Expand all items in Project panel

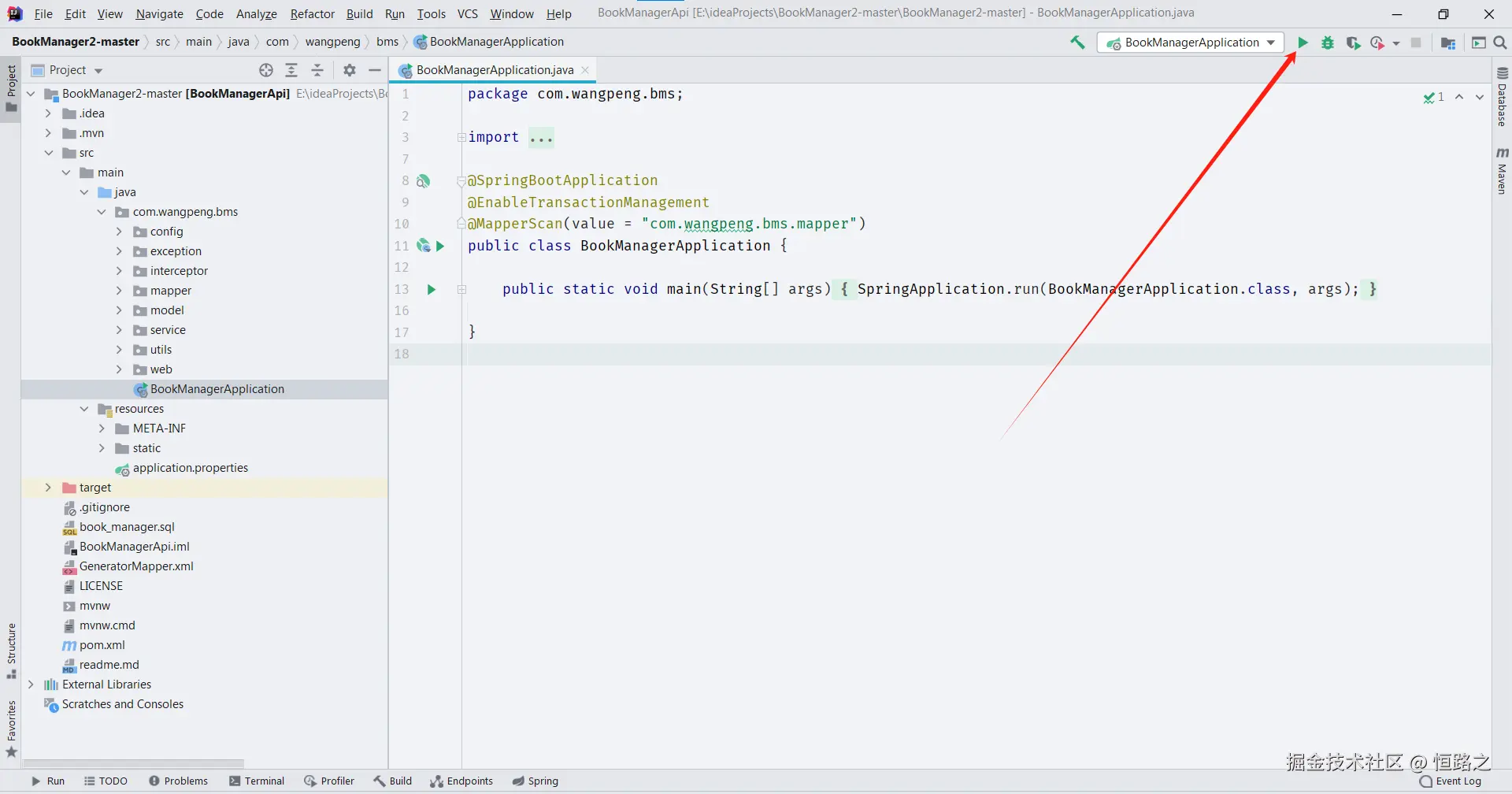pos(291,70)
